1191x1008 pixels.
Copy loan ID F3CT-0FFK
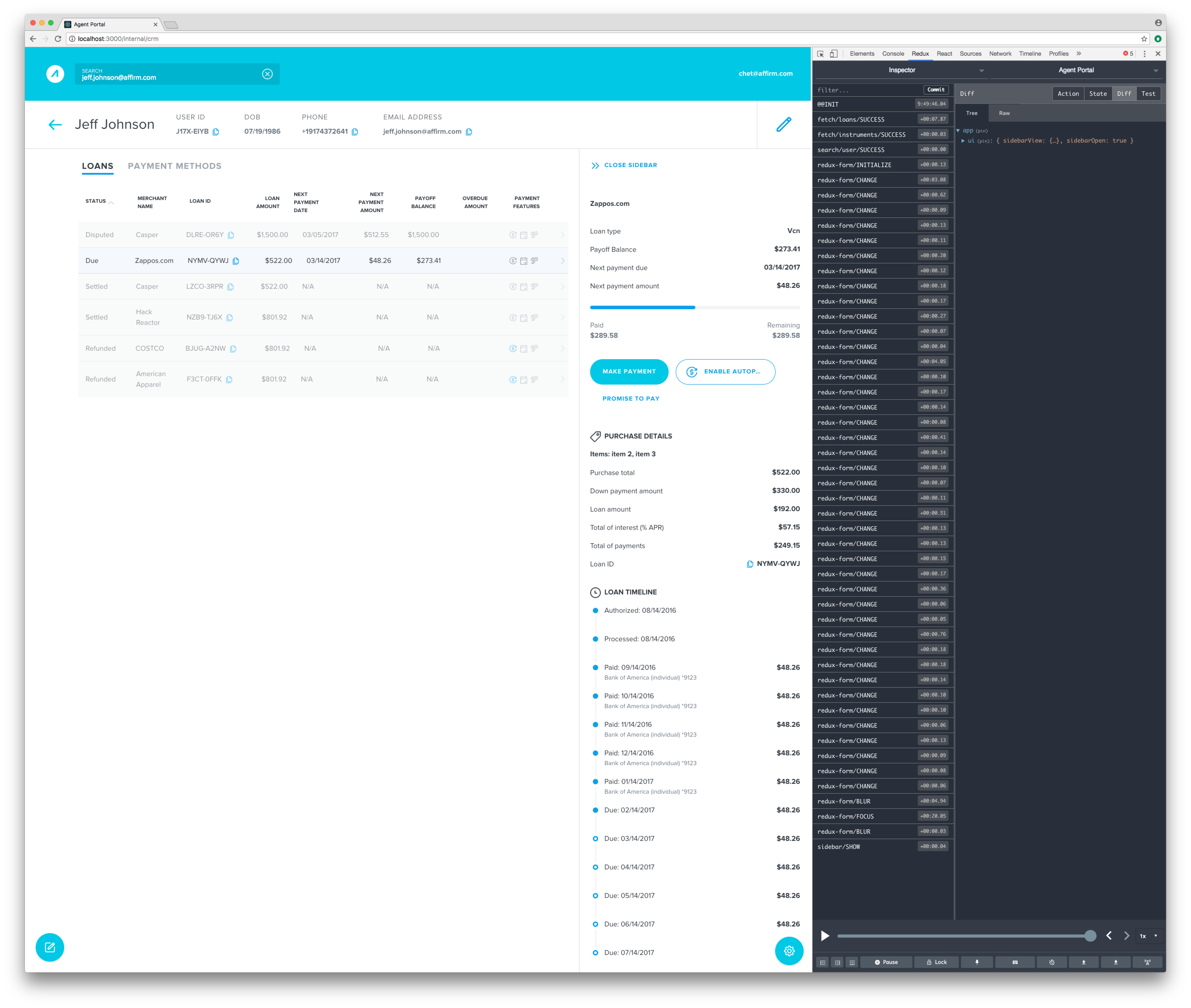tap(229, 380)
